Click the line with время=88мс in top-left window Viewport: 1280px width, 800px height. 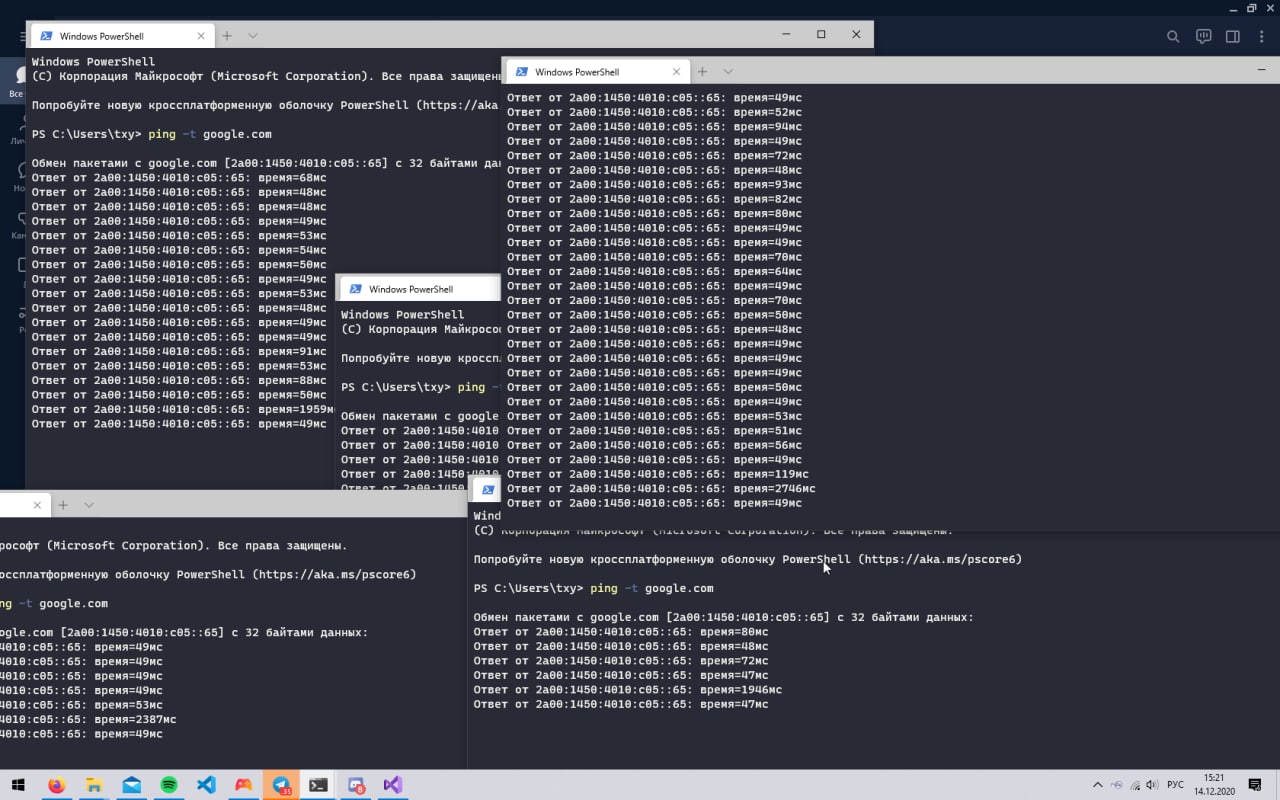click(179, 380)
